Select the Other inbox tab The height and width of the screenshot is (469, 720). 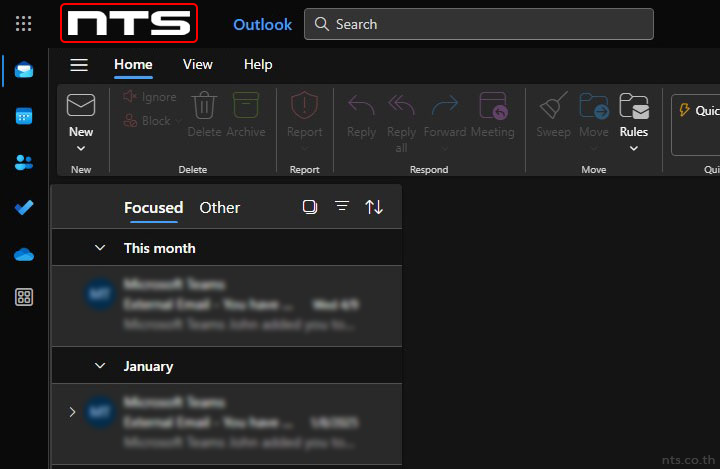tap(219, 208)
